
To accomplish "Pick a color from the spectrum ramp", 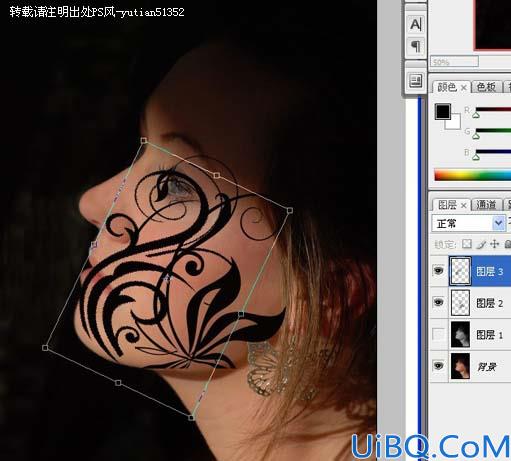I will pos(472,175).
